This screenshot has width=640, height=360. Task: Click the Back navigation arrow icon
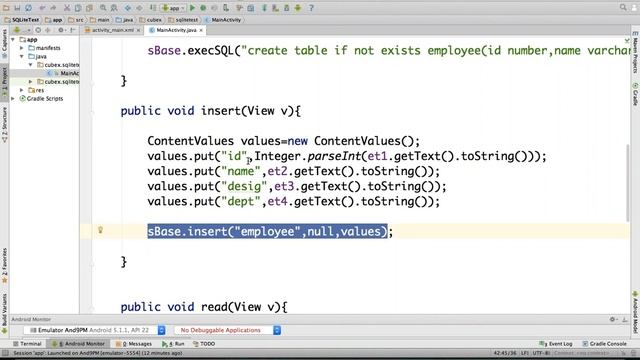[128, 8]
